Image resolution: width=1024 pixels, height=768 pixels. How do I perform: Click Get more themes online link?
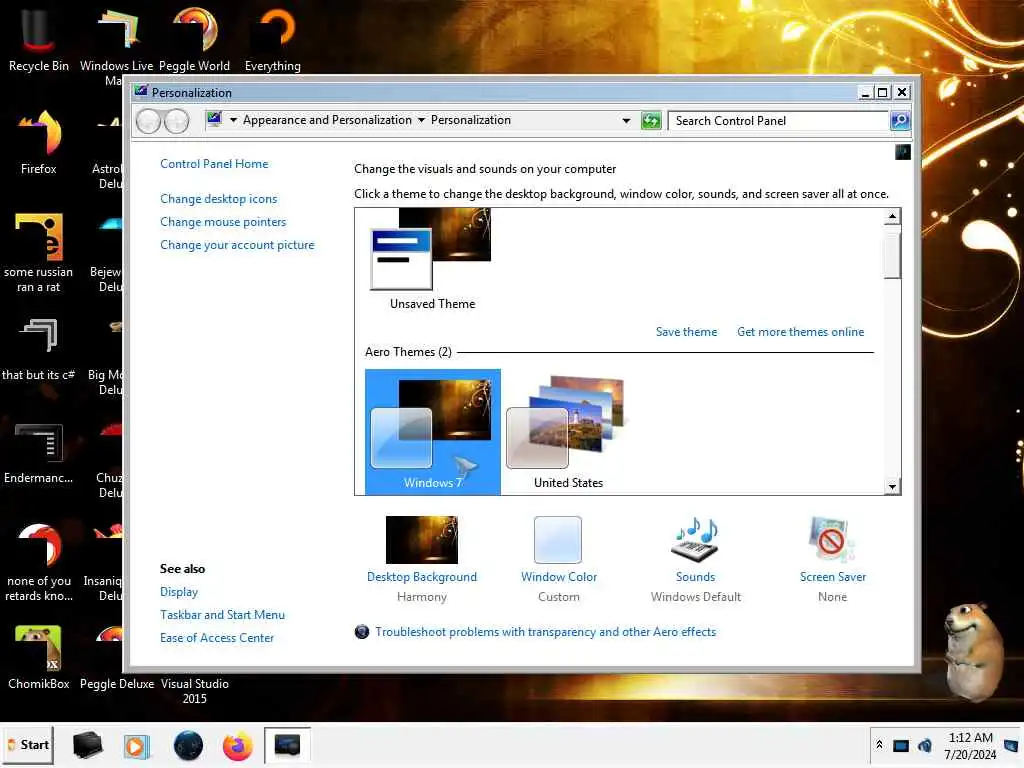click(x=801, y=332)
